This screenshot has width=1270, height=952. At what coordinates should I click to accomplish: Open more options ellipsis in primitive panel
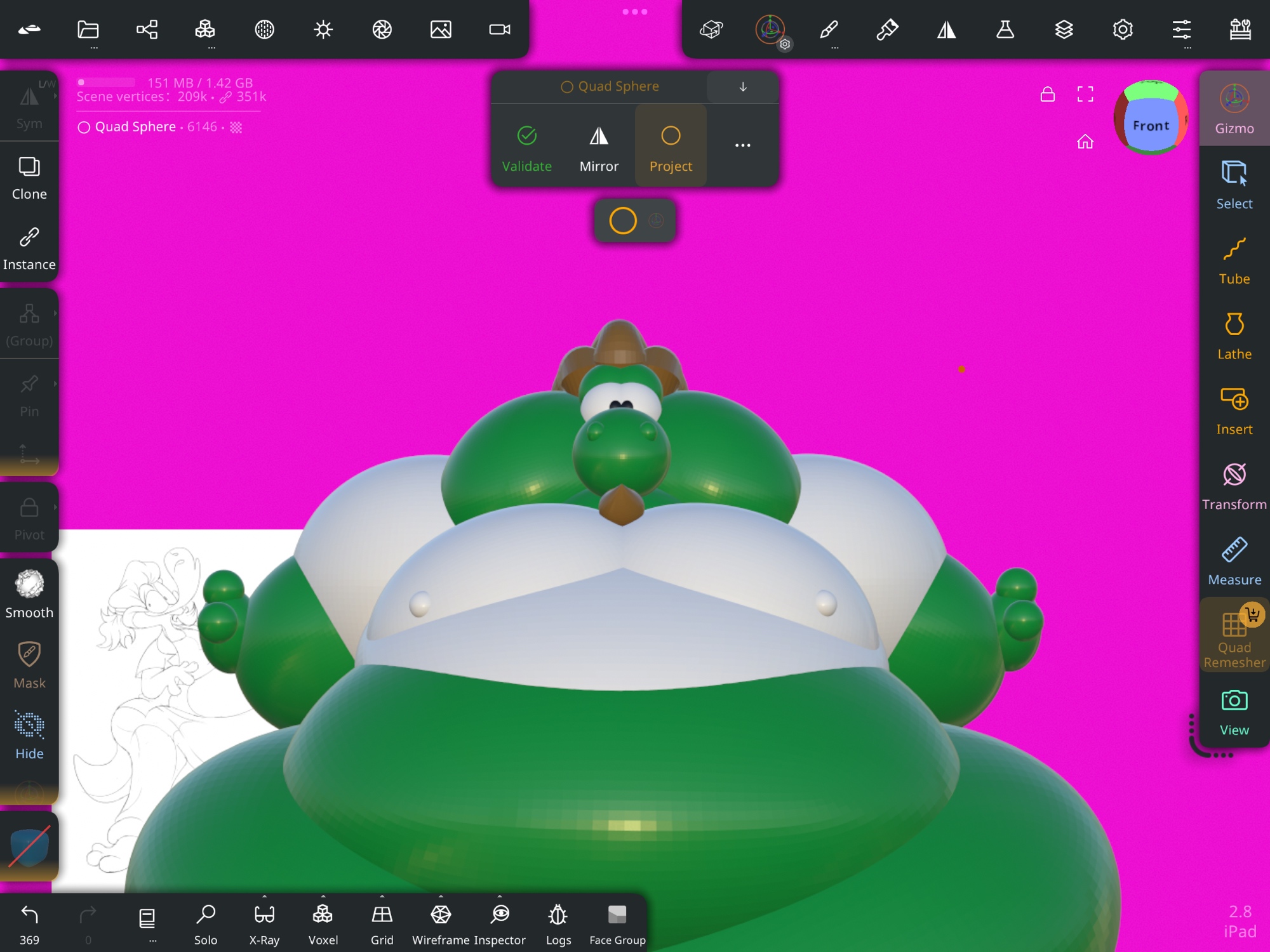(742, 145)
